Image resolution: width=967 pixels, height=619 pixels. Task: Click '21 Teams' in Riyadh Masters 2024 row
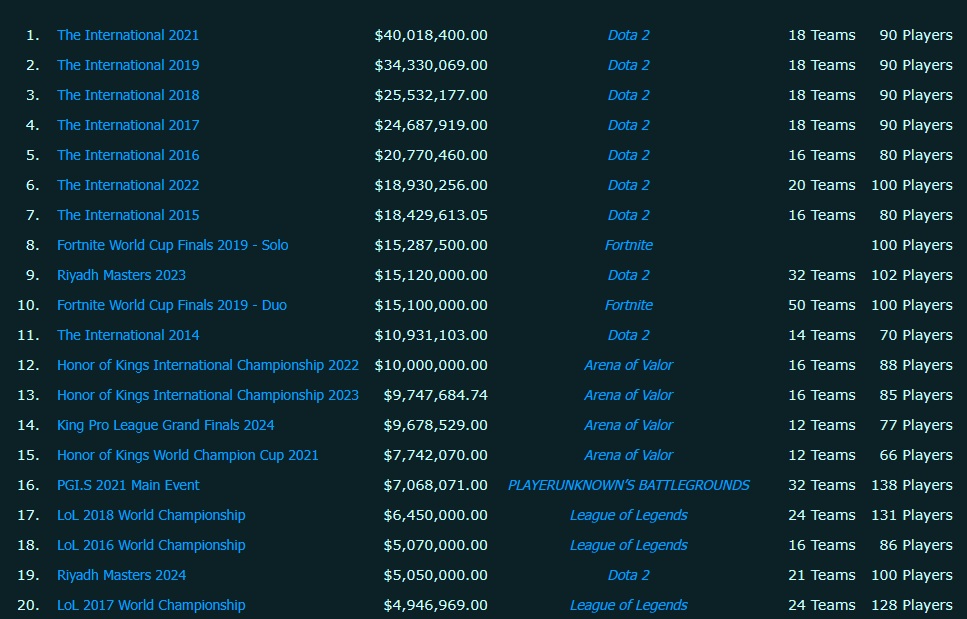tap(821, 575)
